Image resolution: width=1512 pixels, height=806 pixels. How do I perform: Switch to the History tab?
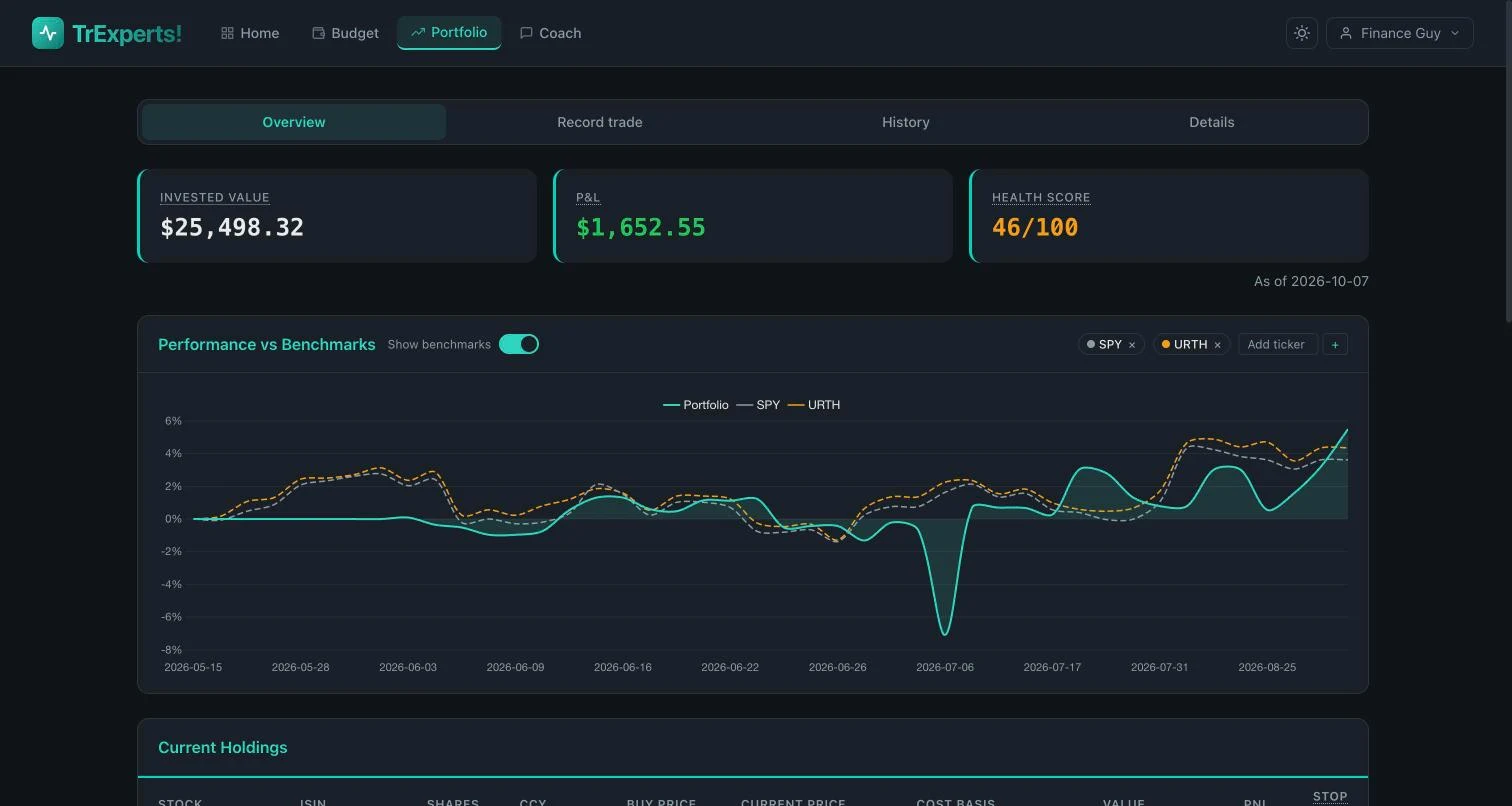point(906,122)
